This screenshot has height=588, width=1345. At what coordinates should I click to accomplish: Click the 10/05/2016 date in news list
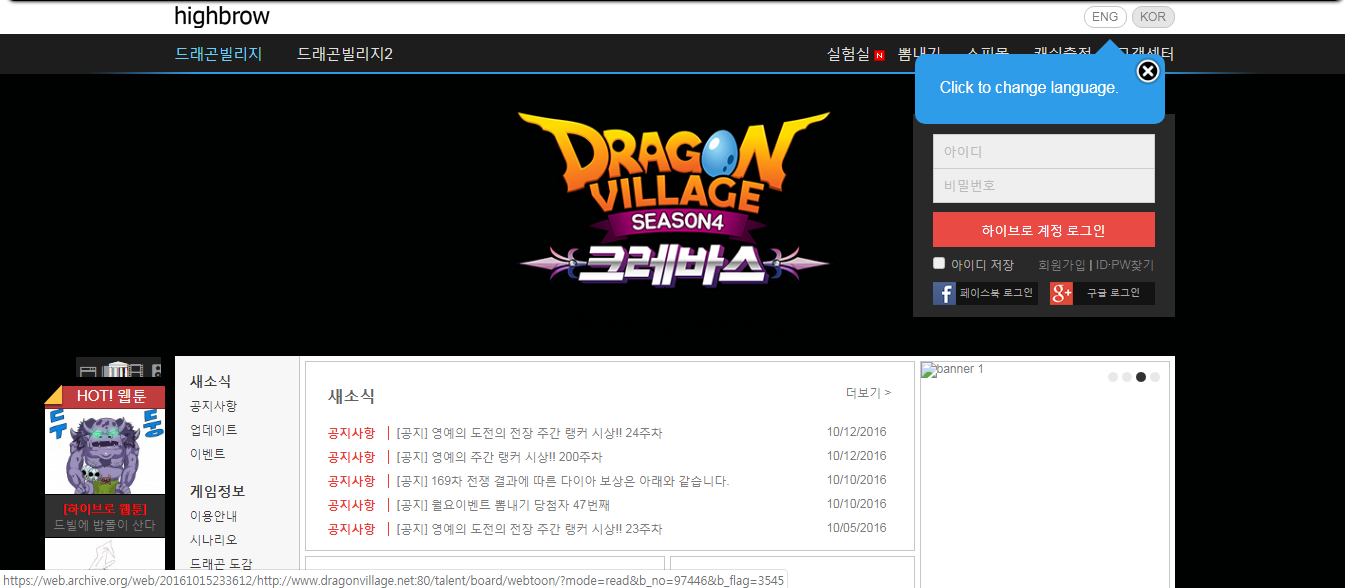(x=856, y=528)
